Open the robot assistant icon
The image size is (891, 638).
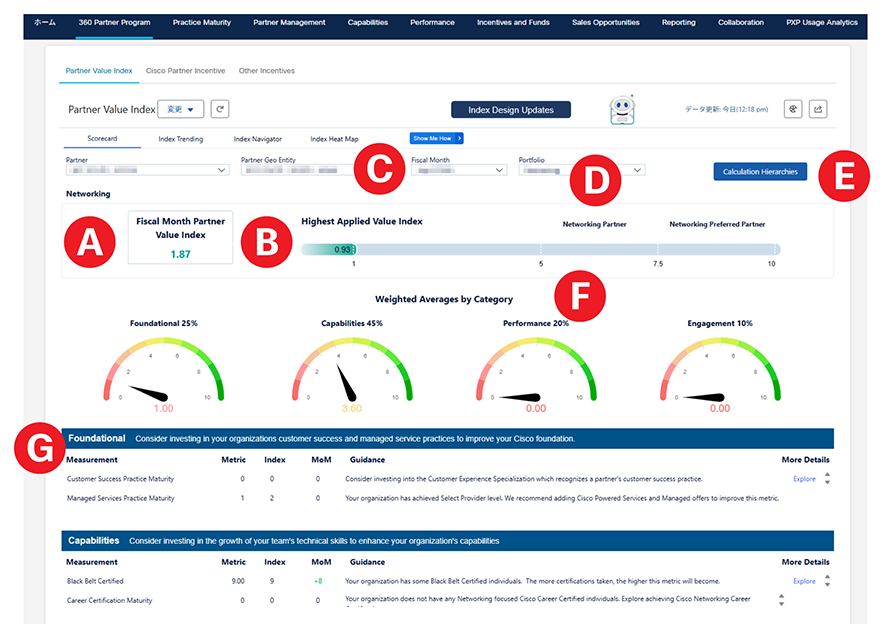624,110
